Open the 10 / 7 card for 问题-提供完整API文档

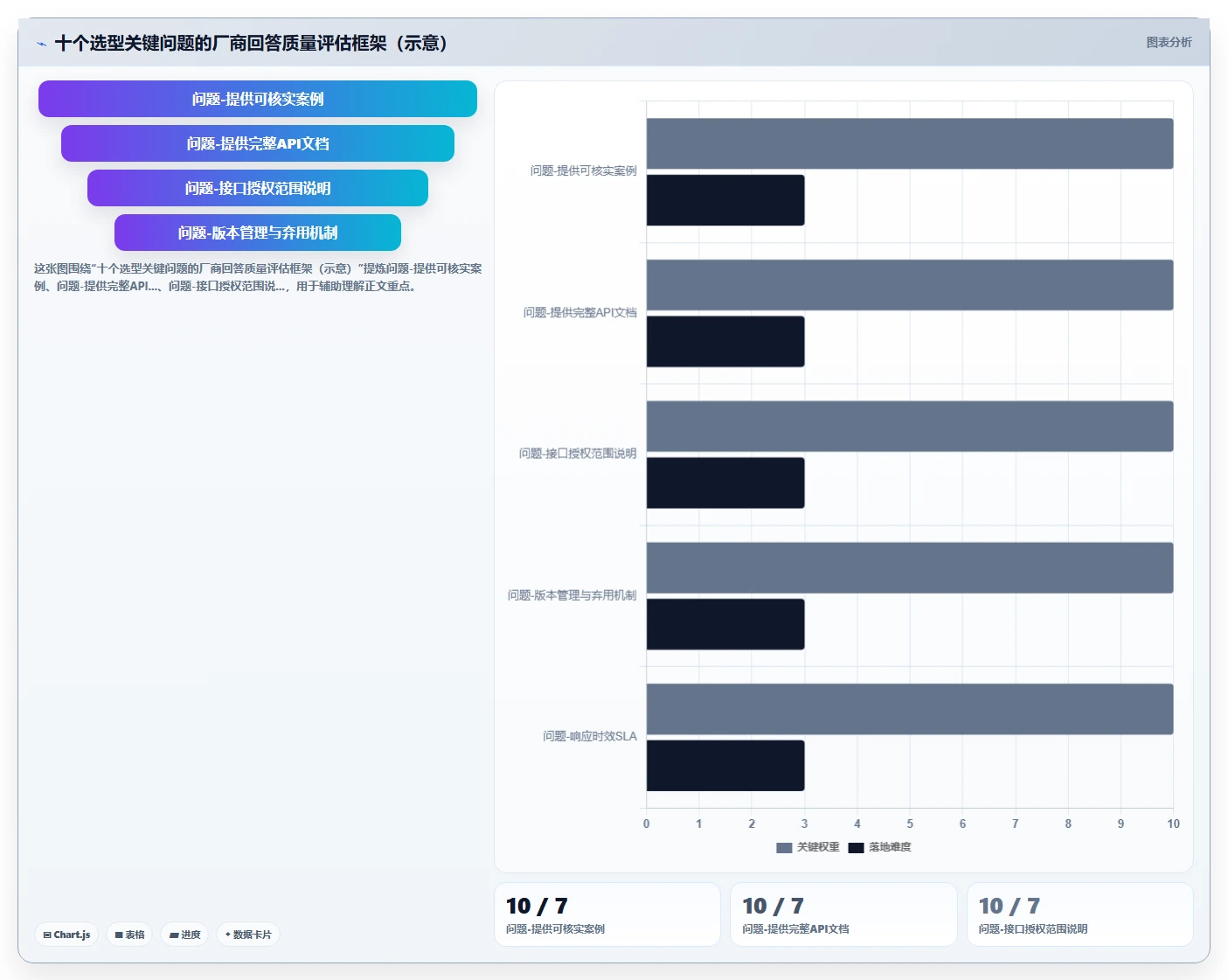click(x=843, y=914)
